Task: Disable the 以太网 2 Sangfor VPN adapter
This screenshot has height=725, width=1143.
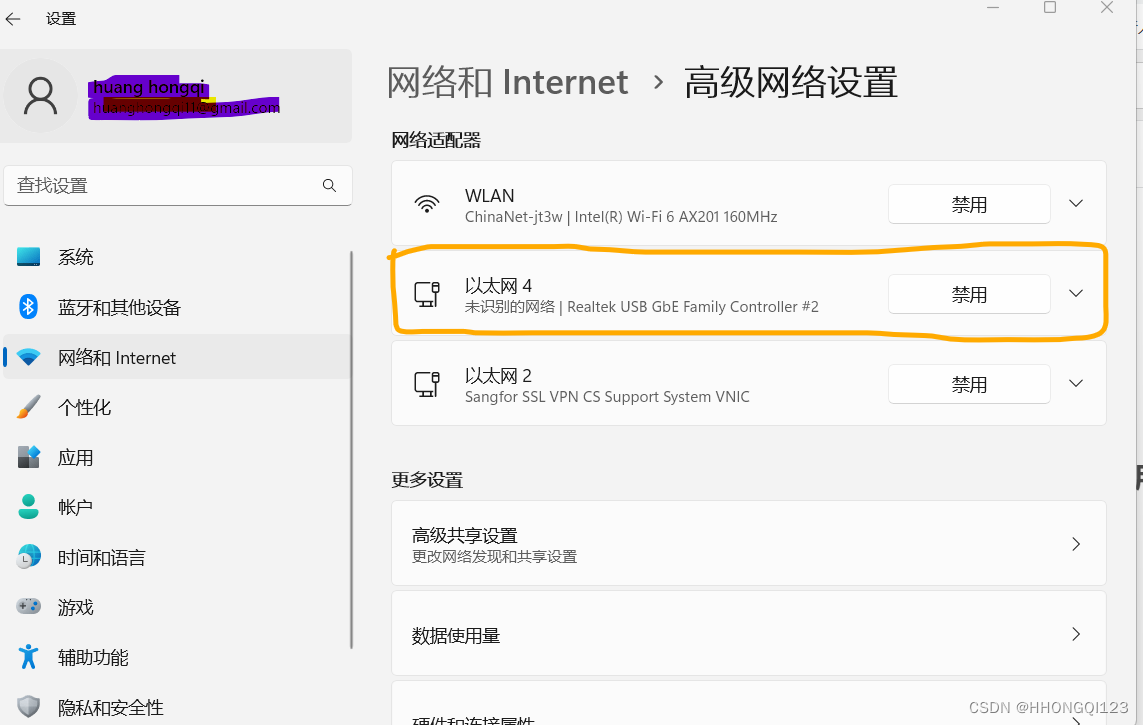Action: click(x=968, y=383)
